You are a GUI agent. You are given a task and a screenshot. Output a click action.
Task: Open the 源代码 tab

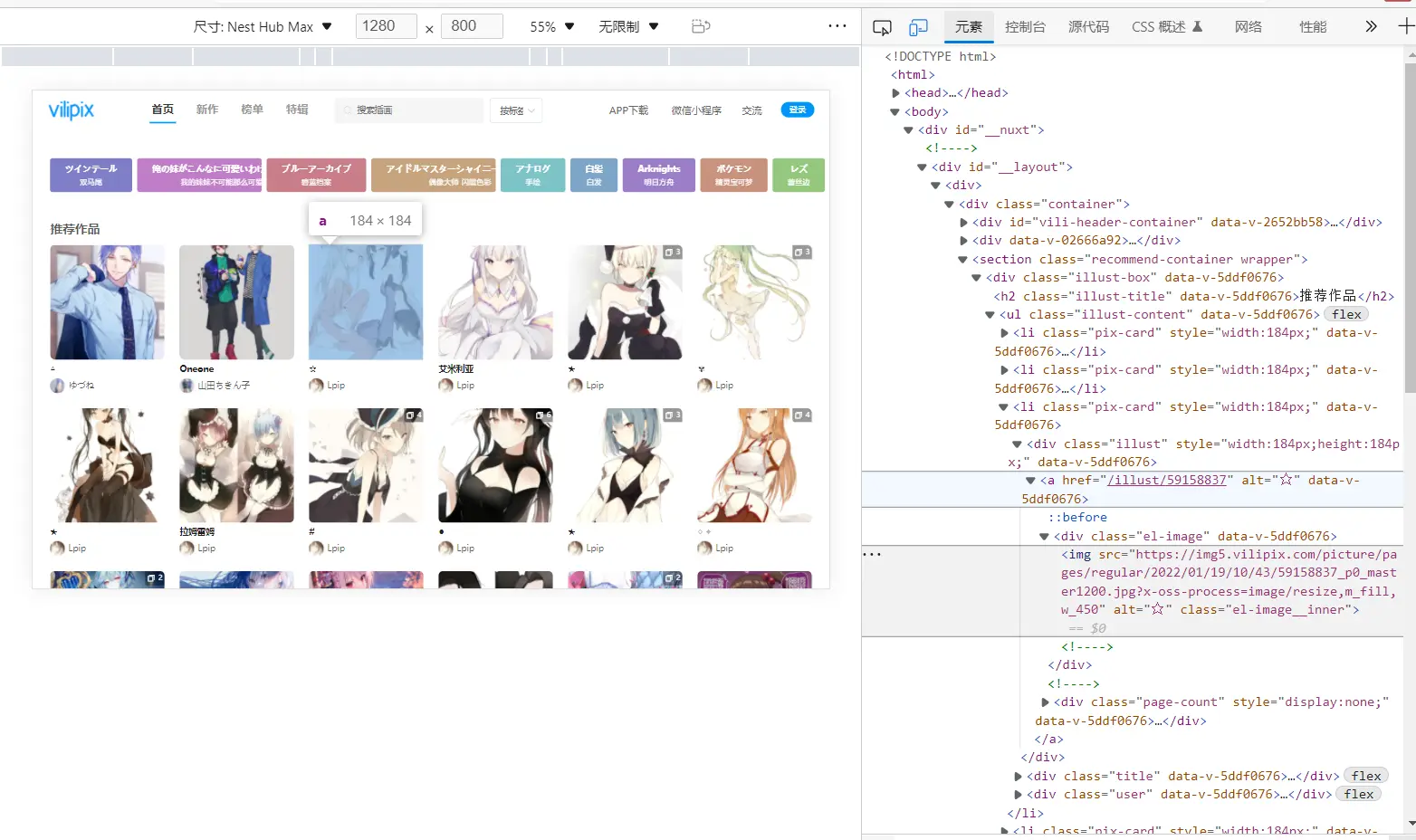pos(1088,27)
